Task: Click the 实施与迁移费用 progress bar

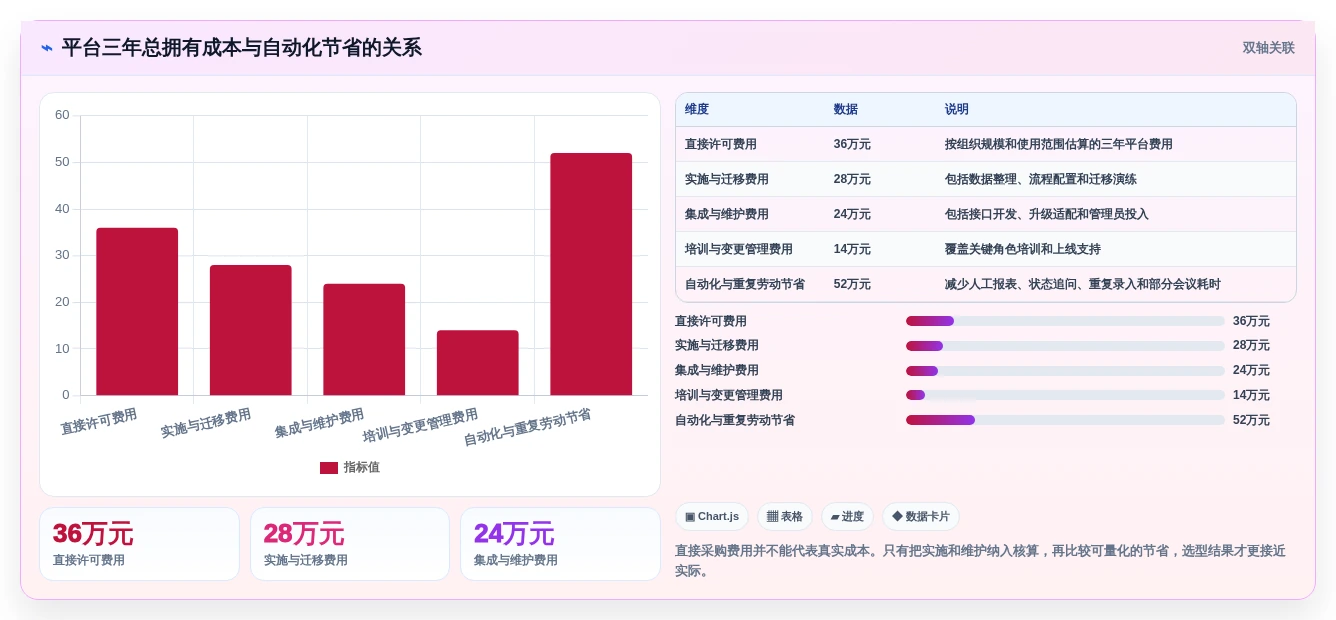Action: point(1065,346)
